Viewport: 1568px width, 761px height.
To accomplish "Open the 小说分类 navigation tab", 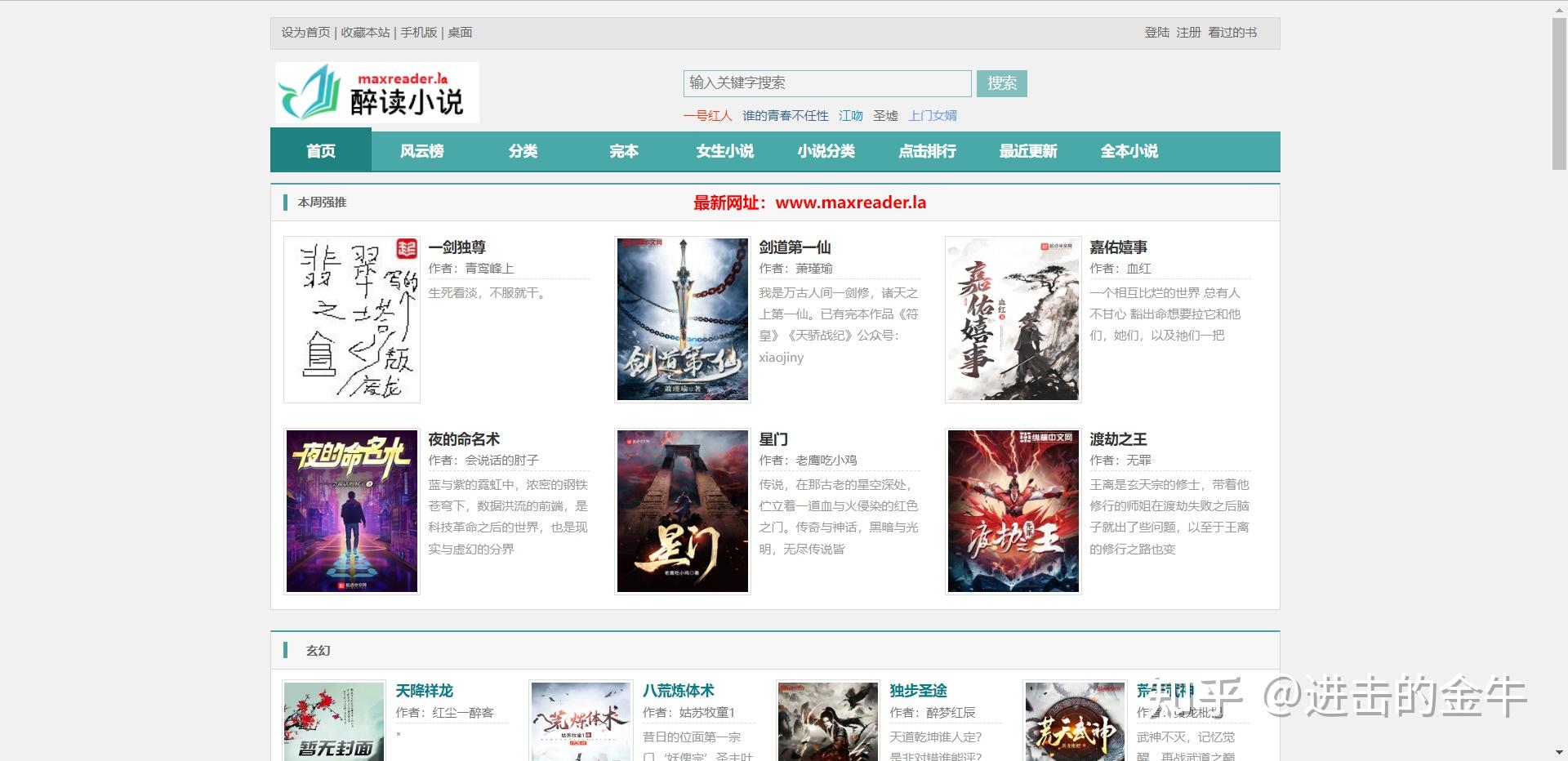I will click(826, 151).
